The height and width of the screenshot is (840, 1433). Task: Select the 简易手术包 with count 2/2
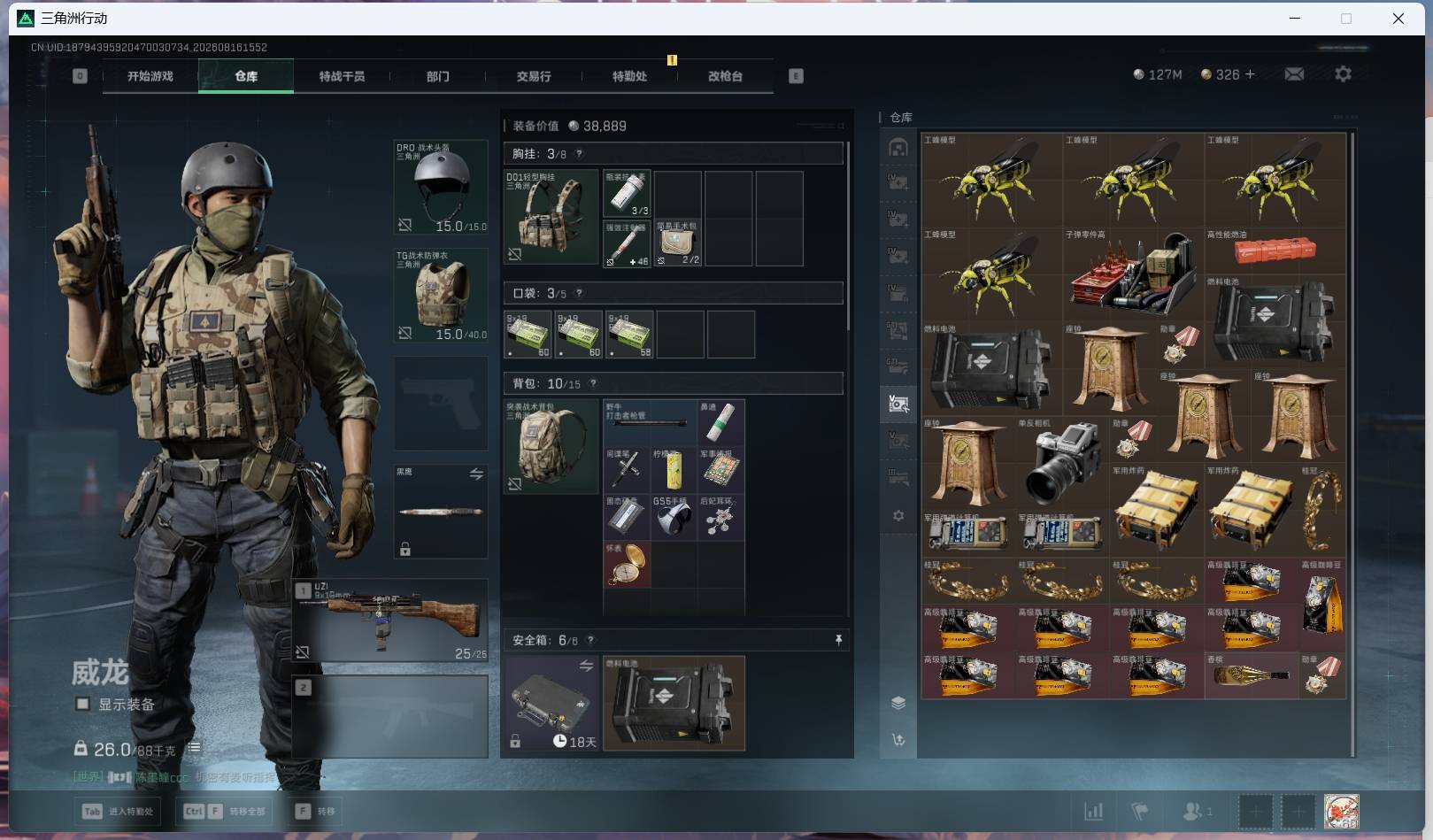pyautogui.click(x=677, y=243)
